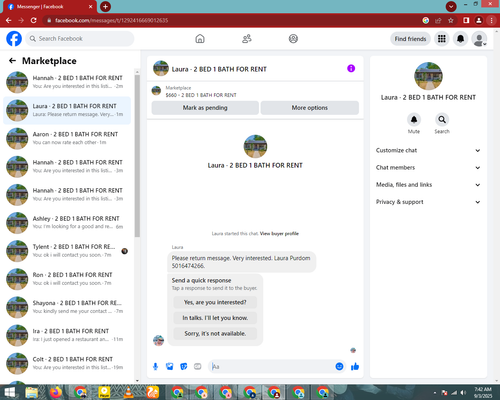Viewport: 500px width, 400px height.
Task: Open Chrome profile icon in toolbar
Action: [x=479, y=20]
